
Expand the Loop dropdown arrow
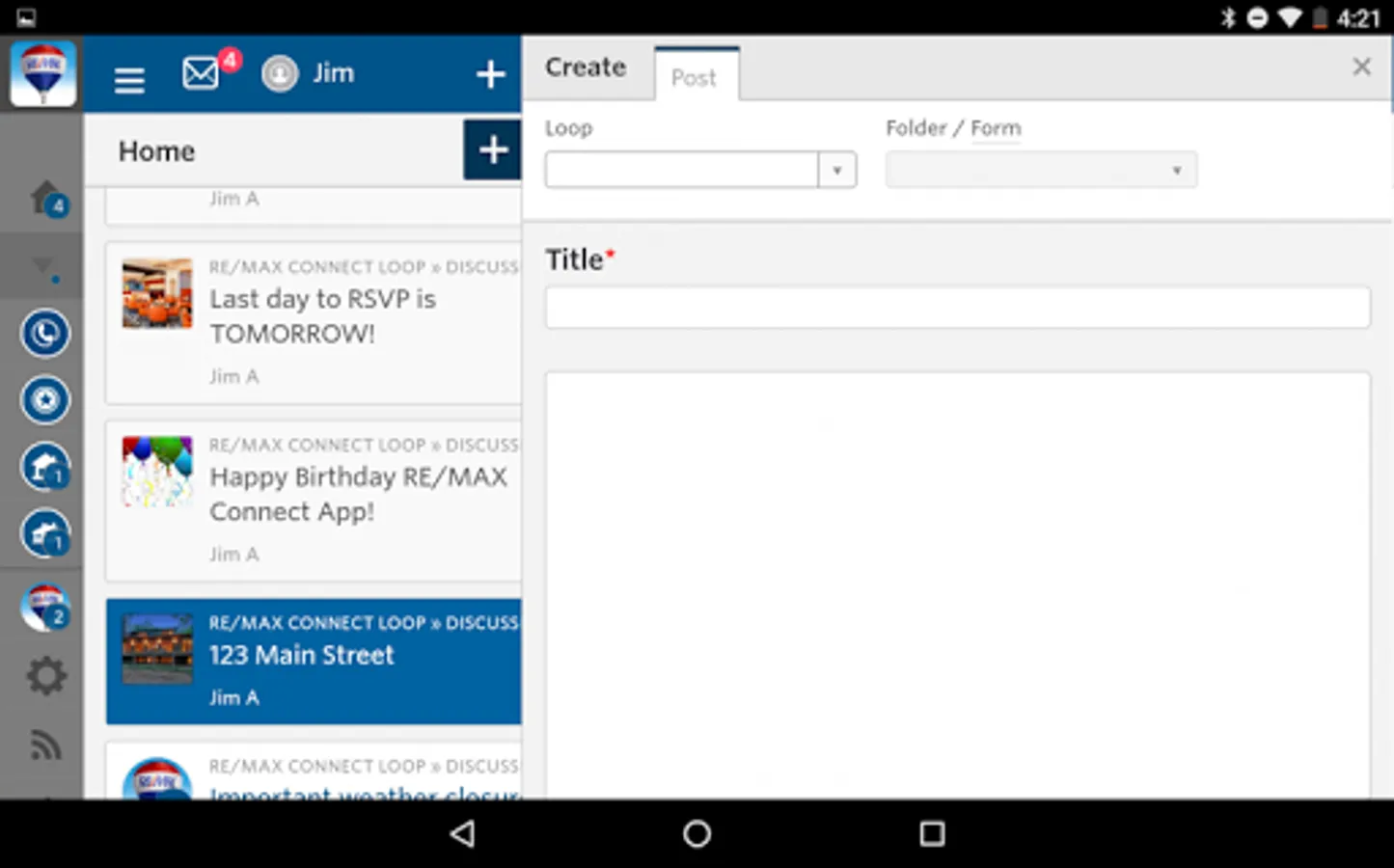837,170
